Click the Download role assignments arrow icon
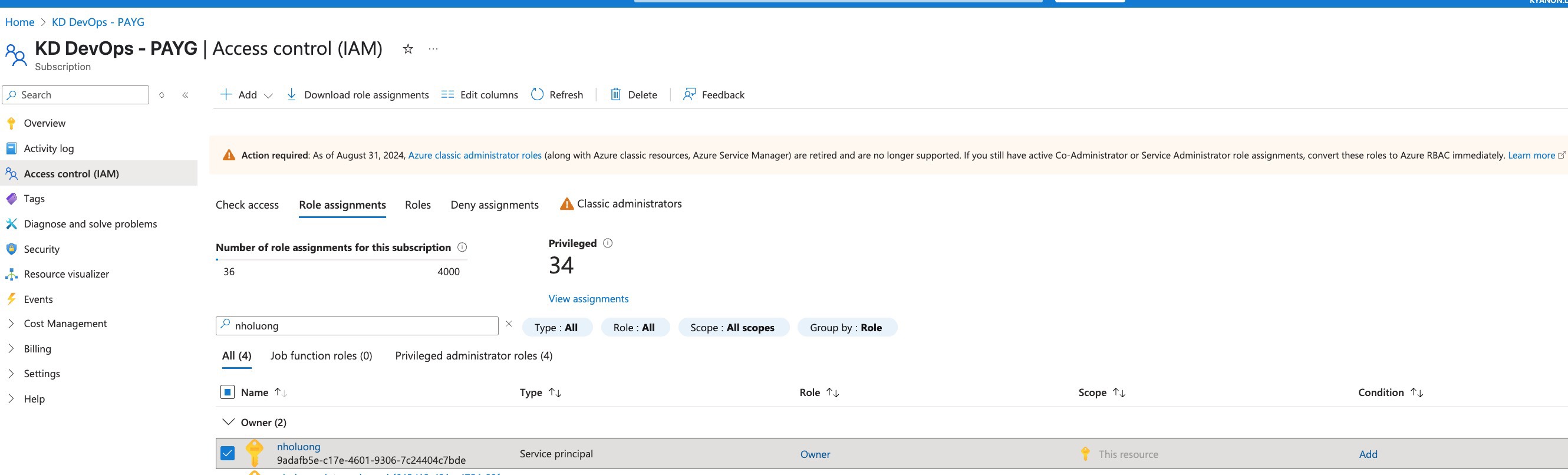 (x=292, y=94)
